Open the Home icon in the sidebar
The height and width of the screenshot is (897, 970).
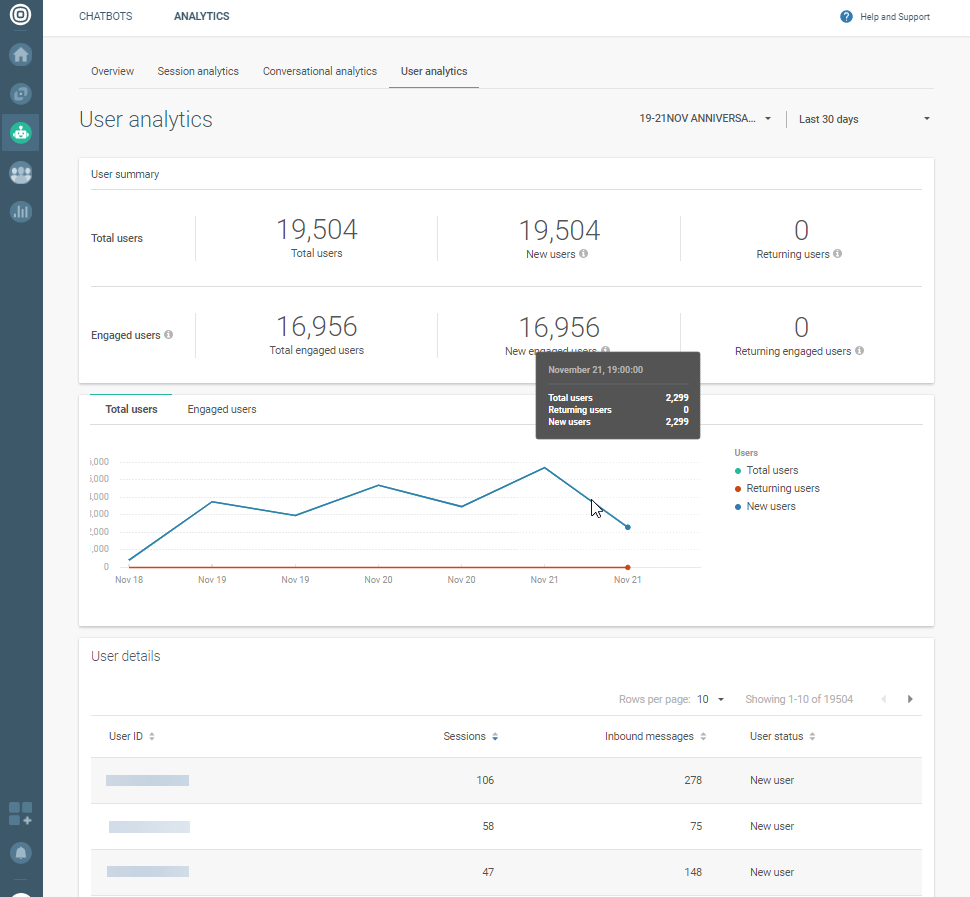[x=20, y=55]
